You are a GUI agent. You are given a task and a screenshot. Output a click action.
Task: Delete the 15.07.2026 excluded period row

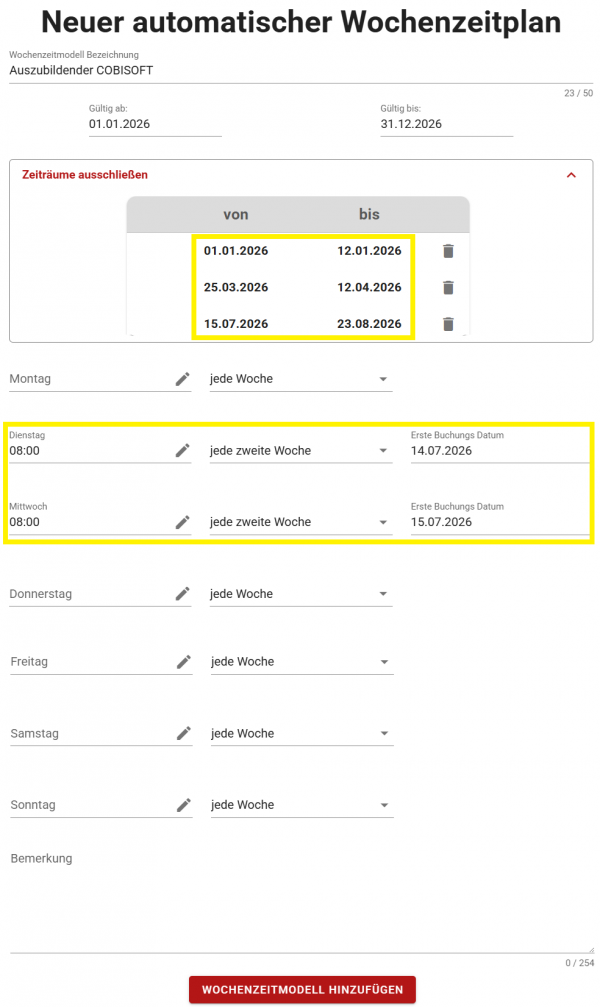(x=448, y=324)
